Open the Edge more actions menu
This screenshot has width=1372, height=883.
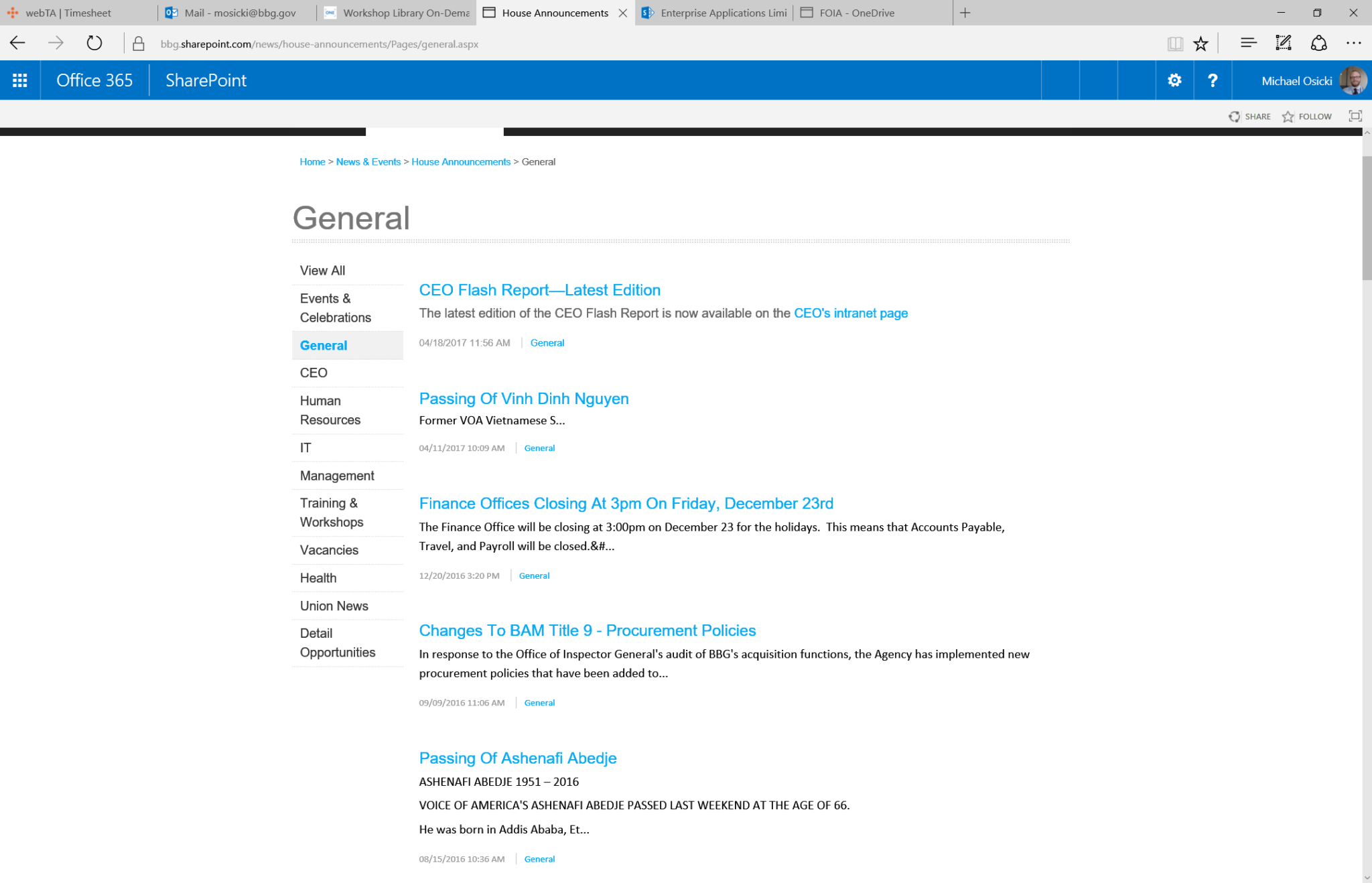tap(1353, 44)
